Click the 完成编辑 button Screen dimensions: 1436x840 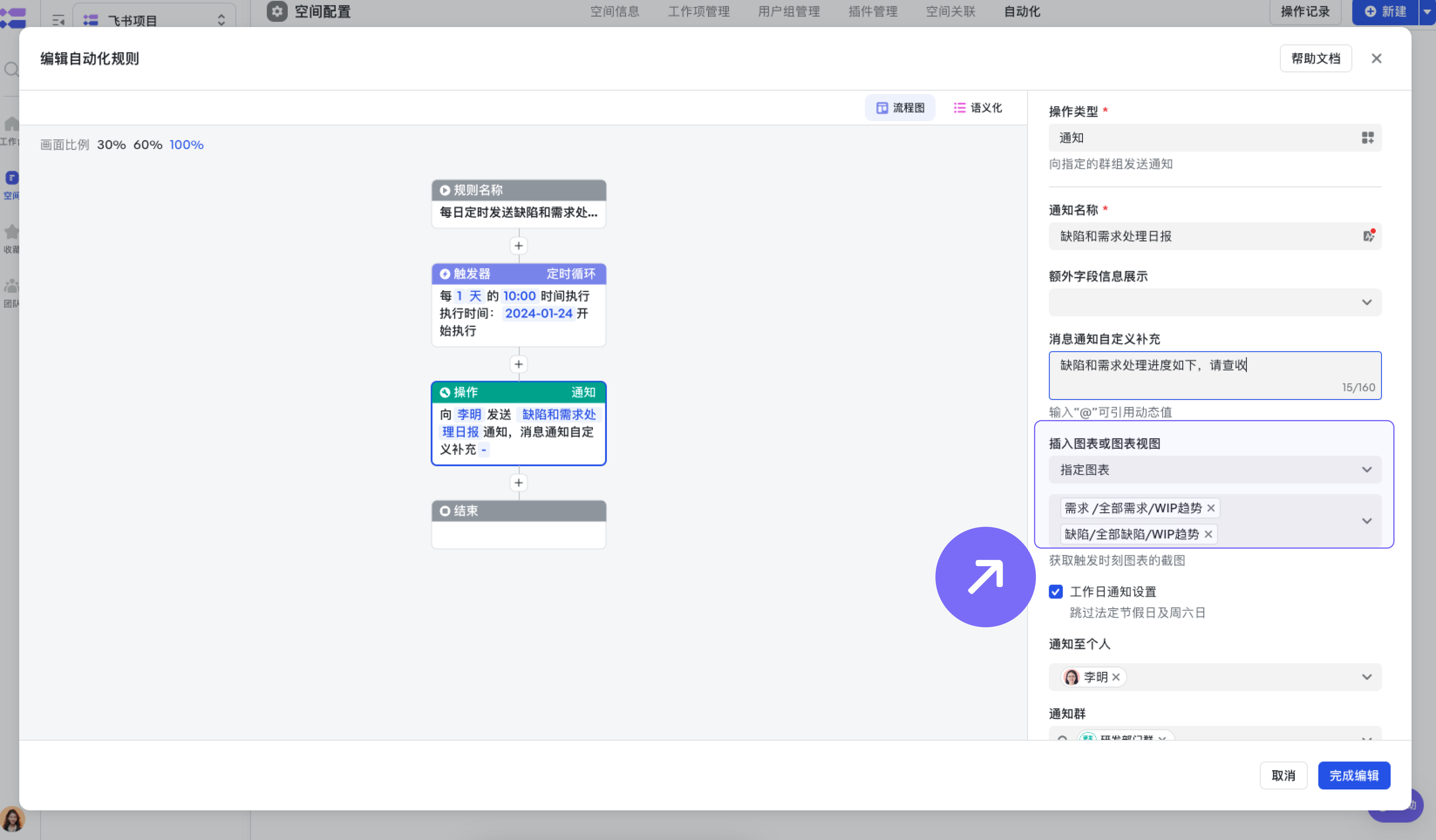pos(1354,776)
